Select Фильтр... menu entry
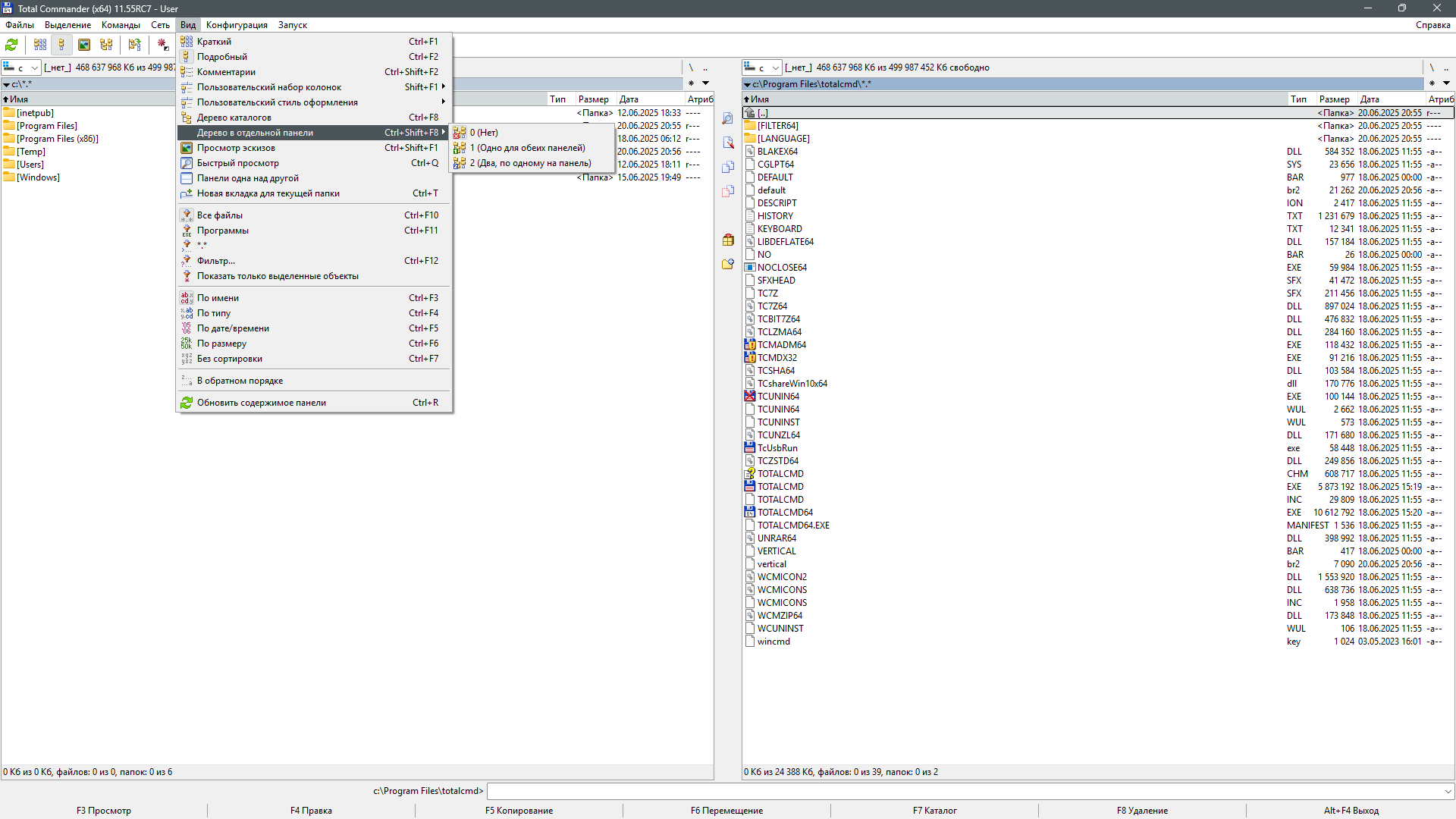1456x819 pixels. point(315,261)
